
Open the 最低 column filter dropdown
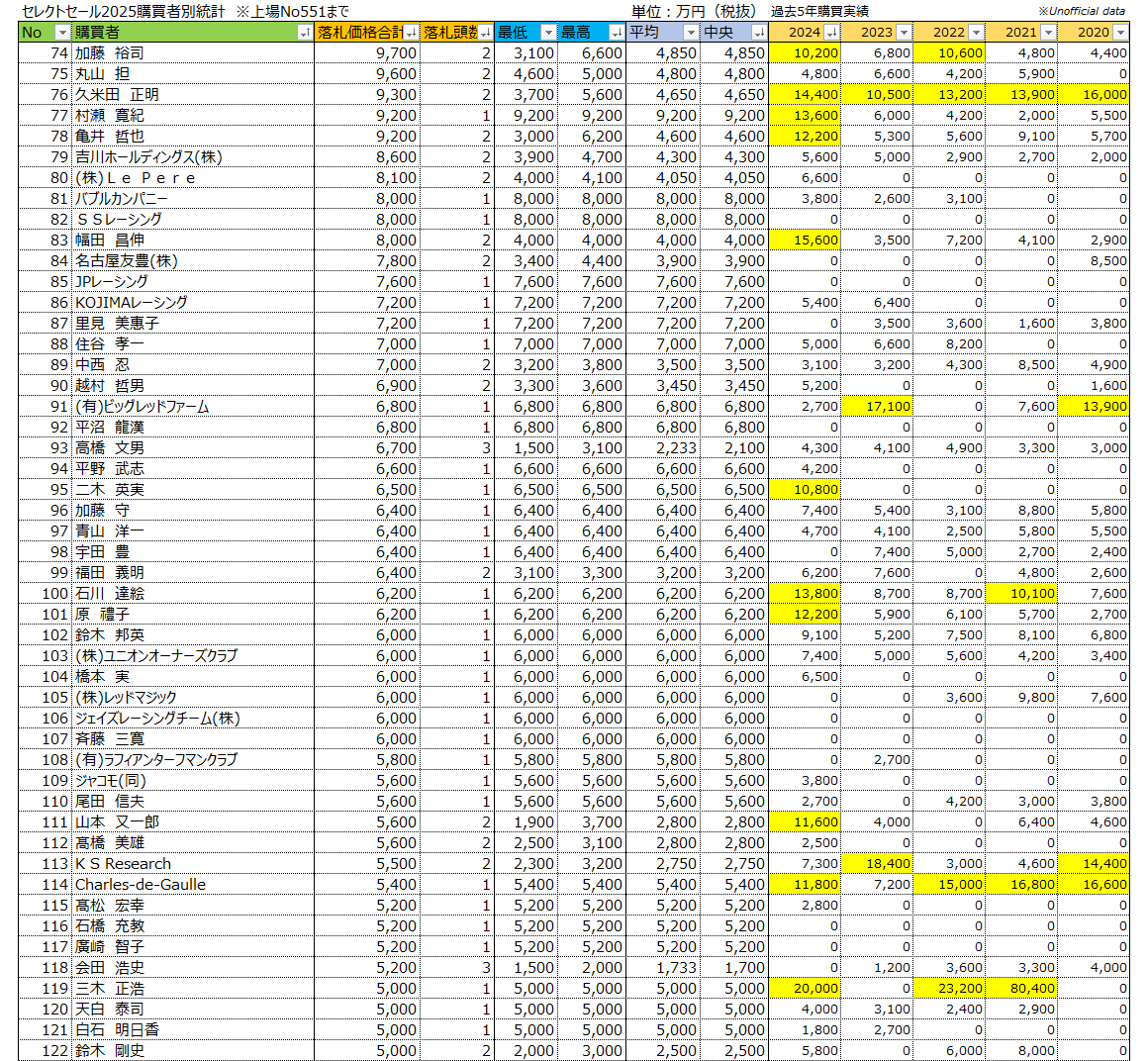[x=548, y=33]
